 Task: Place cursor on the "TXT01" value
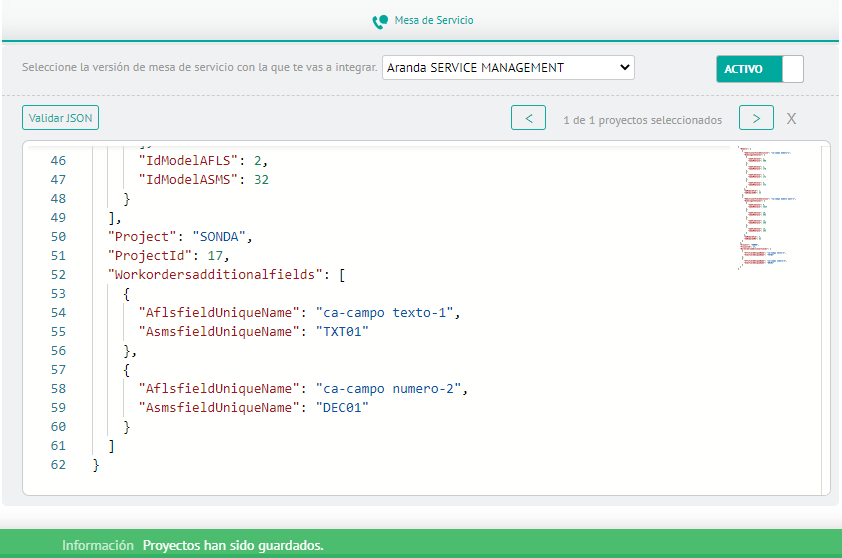[342, 331]
